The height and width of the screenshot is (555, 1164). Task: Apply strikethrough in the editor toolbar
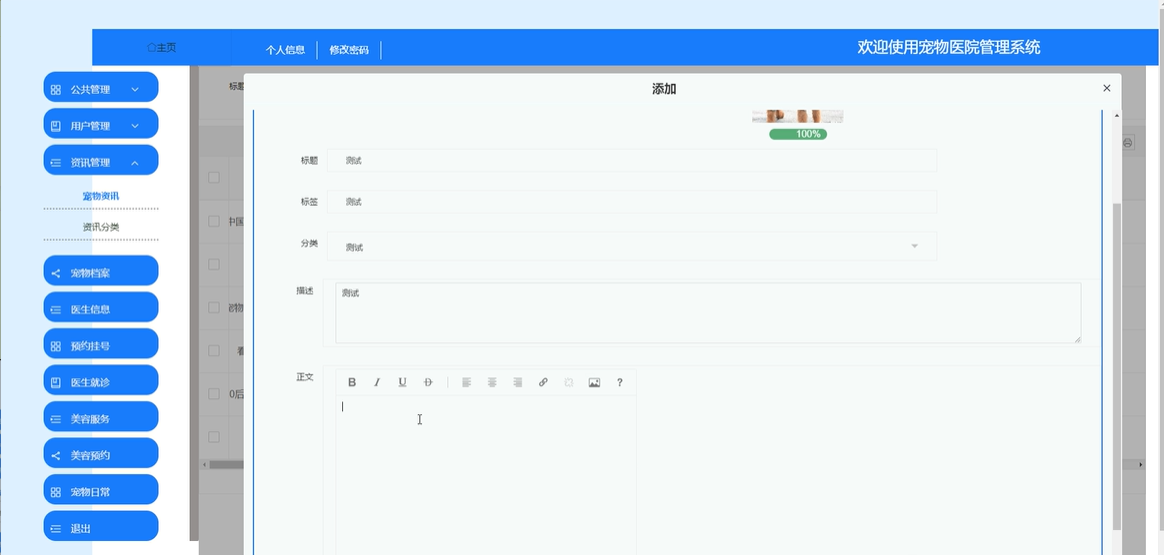428,382
